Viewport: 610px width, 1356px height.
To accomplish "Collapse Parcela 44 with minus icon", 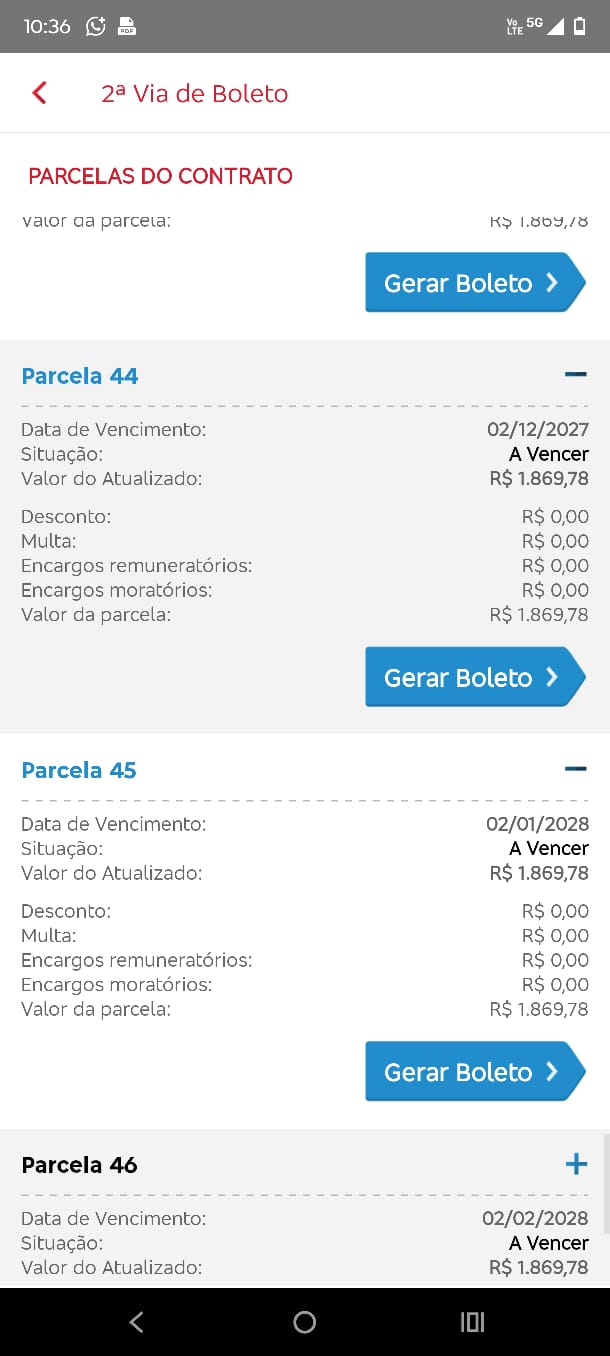I will (575, 374).
